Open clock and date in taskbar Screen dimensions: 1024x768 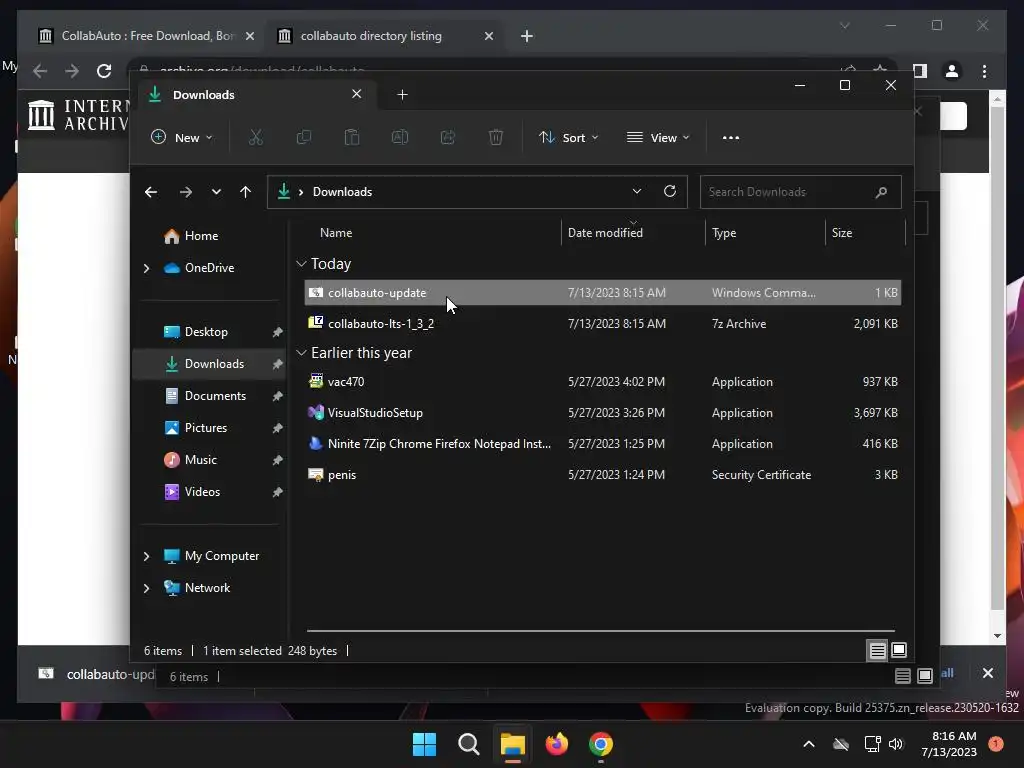coord(949,744)
